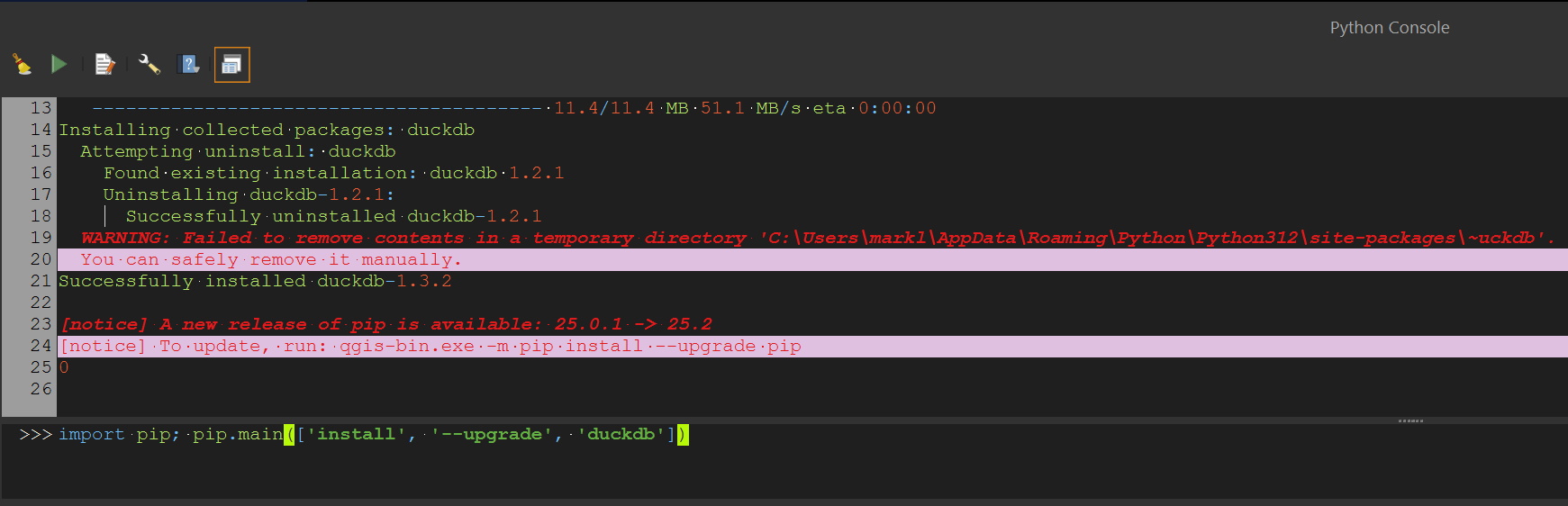Click the 'Installing collected packages: duckdb' line
The width and height of the screenshot is (1568, 506).
[x=267, y=131]
